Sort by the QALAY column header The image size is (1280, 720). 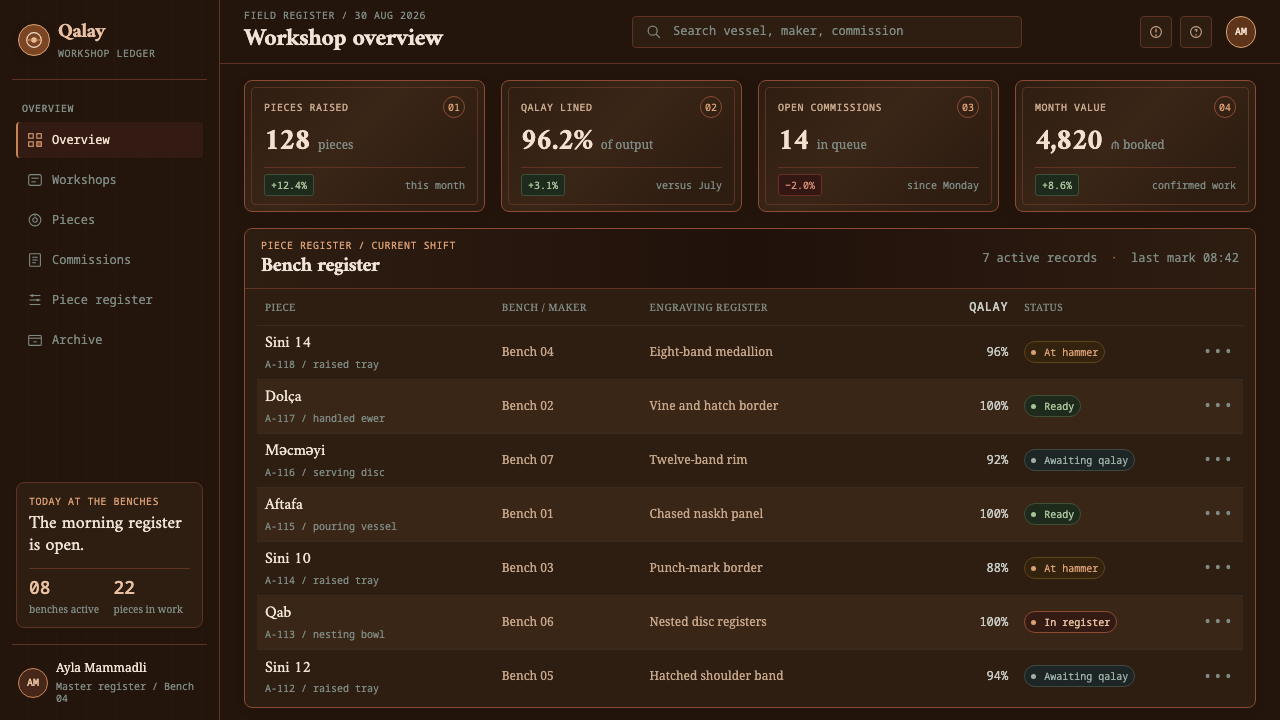point(988,307)
